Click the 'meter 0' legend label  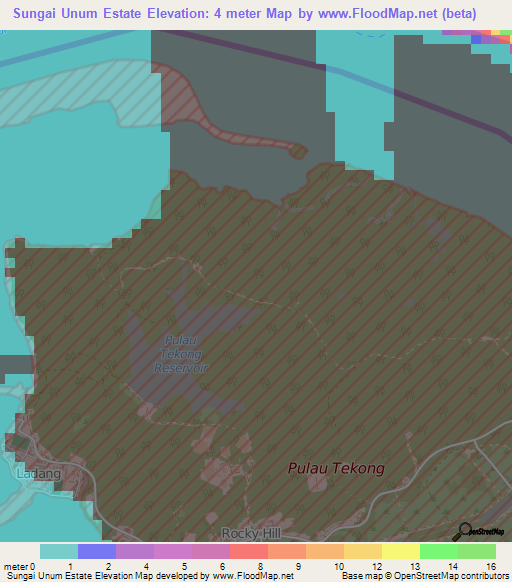(20, 566)
